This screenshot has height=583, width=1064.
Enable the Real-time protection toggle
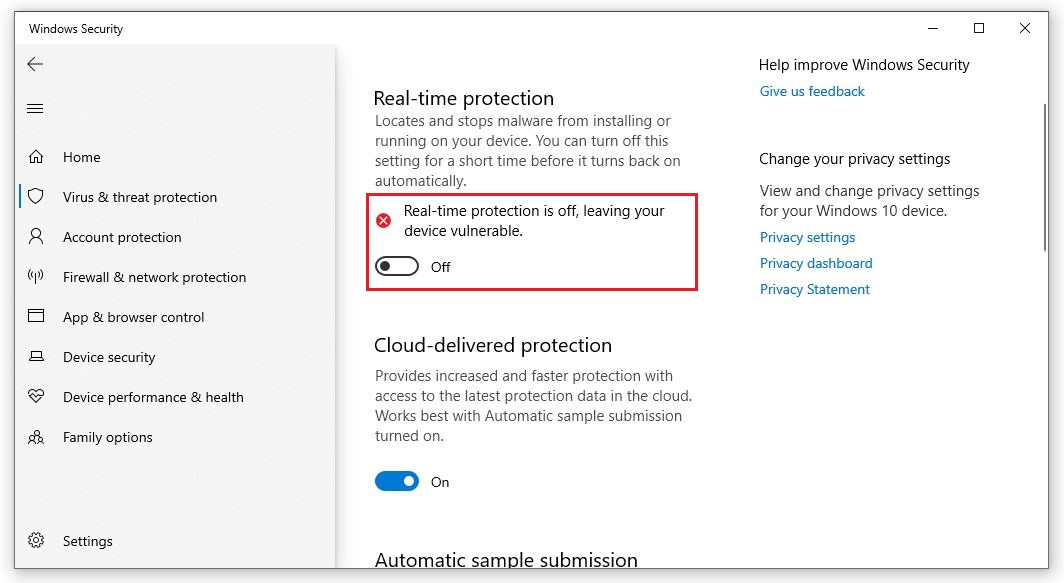click(397, 266)
